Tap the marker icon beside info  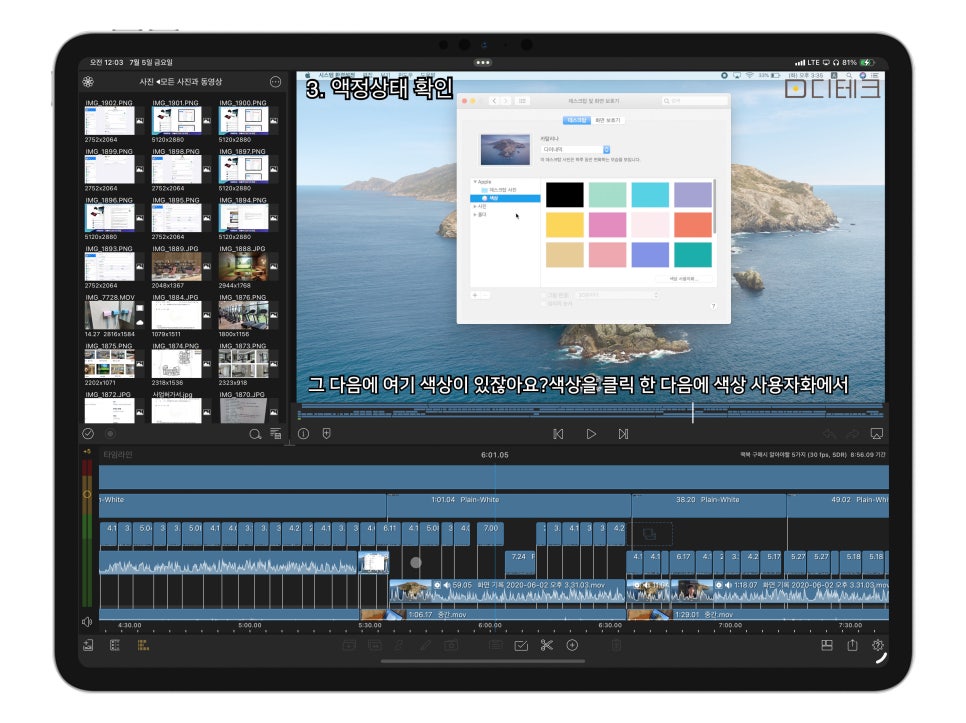(327, 434)
